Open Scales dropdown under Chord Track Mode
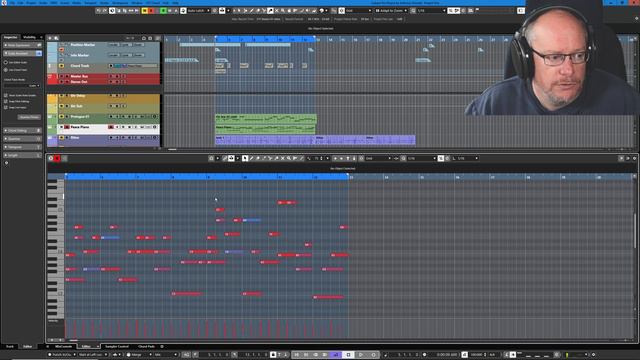This screenshot has height=360, width=640. tap(22, 86)
